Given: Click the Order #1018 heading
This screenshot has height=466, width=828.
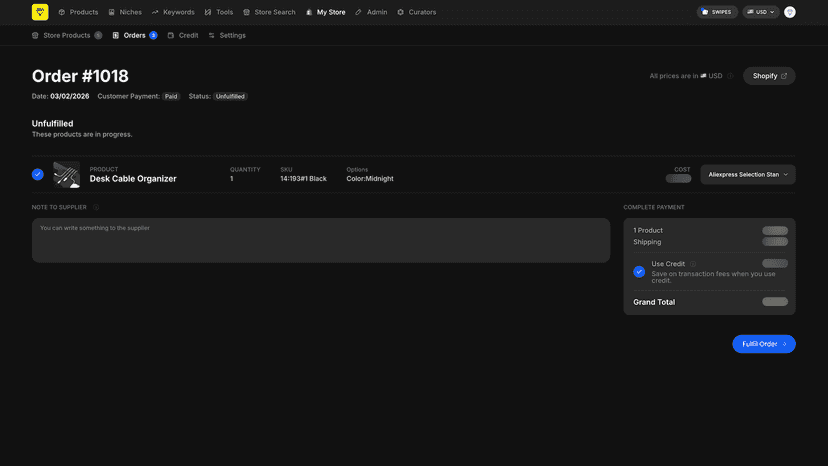Looking at the screenshot, I should tap(80, 76).
